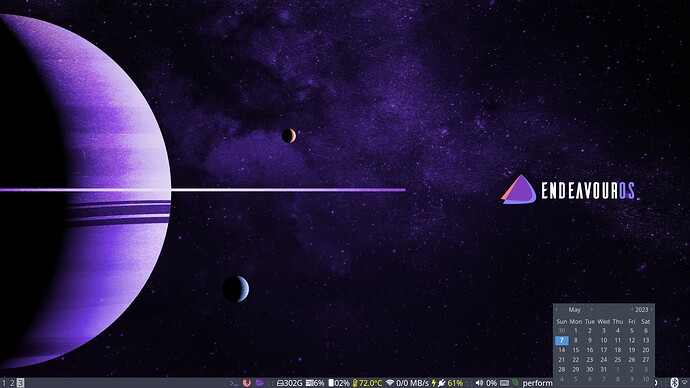This screenshot has height=388, width=690.
Task: Launch the terminal from the panel
Action: coord(234,383)
